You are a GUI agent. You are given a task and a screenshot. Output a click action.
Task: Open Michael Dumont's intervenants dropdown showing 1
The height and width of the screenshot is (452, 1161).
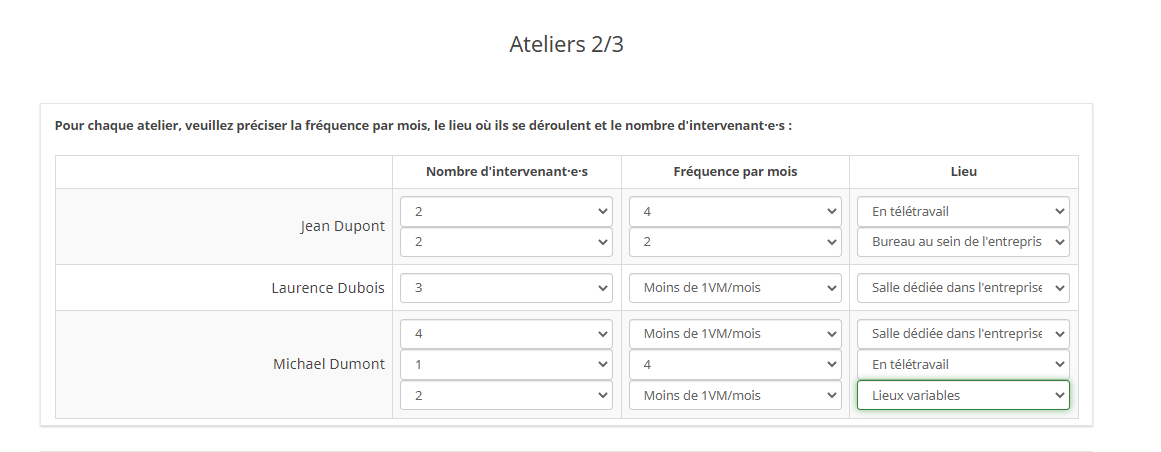coord(506,364)
